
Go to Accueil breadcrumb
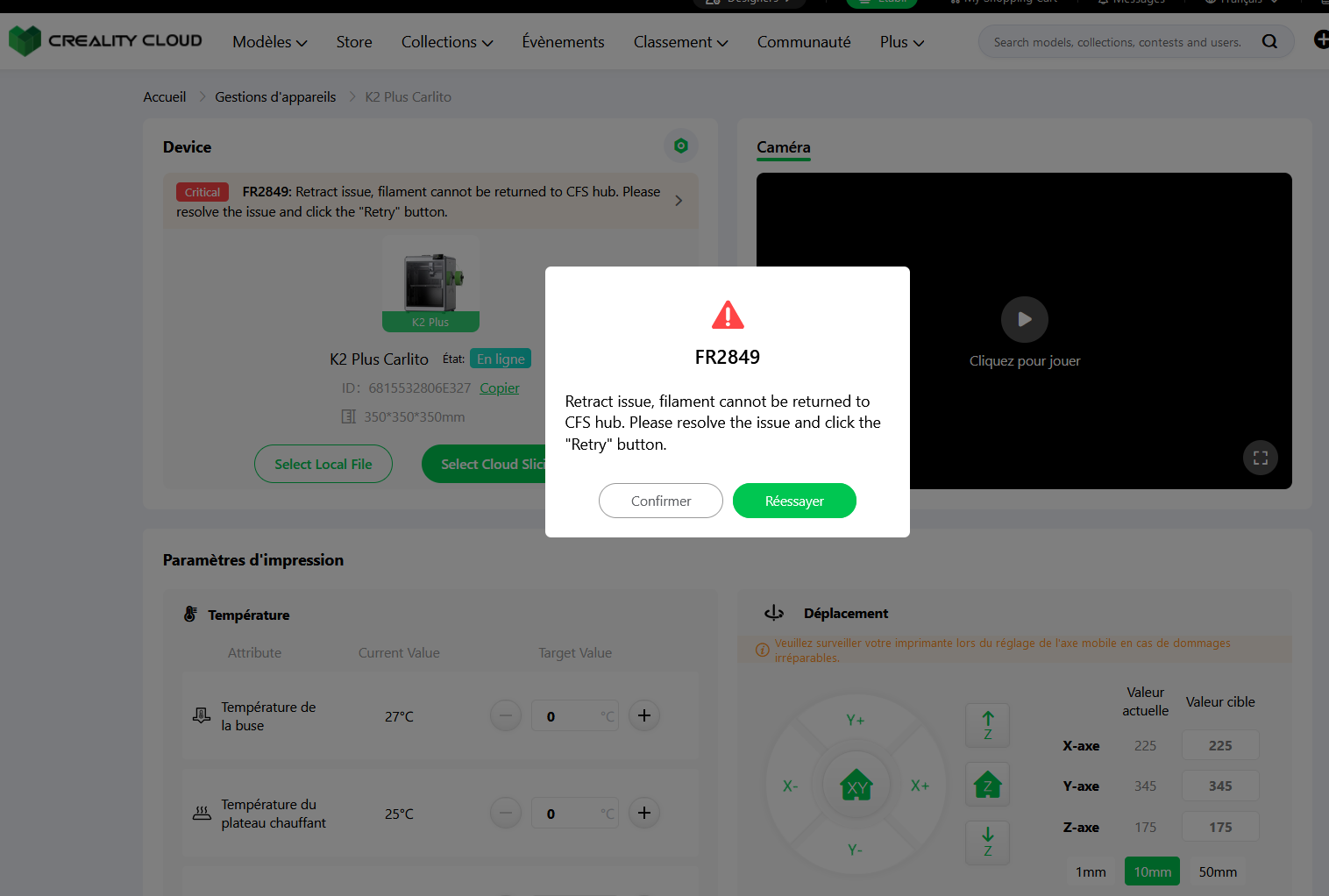pyautogui.click(x=165, y=96)
